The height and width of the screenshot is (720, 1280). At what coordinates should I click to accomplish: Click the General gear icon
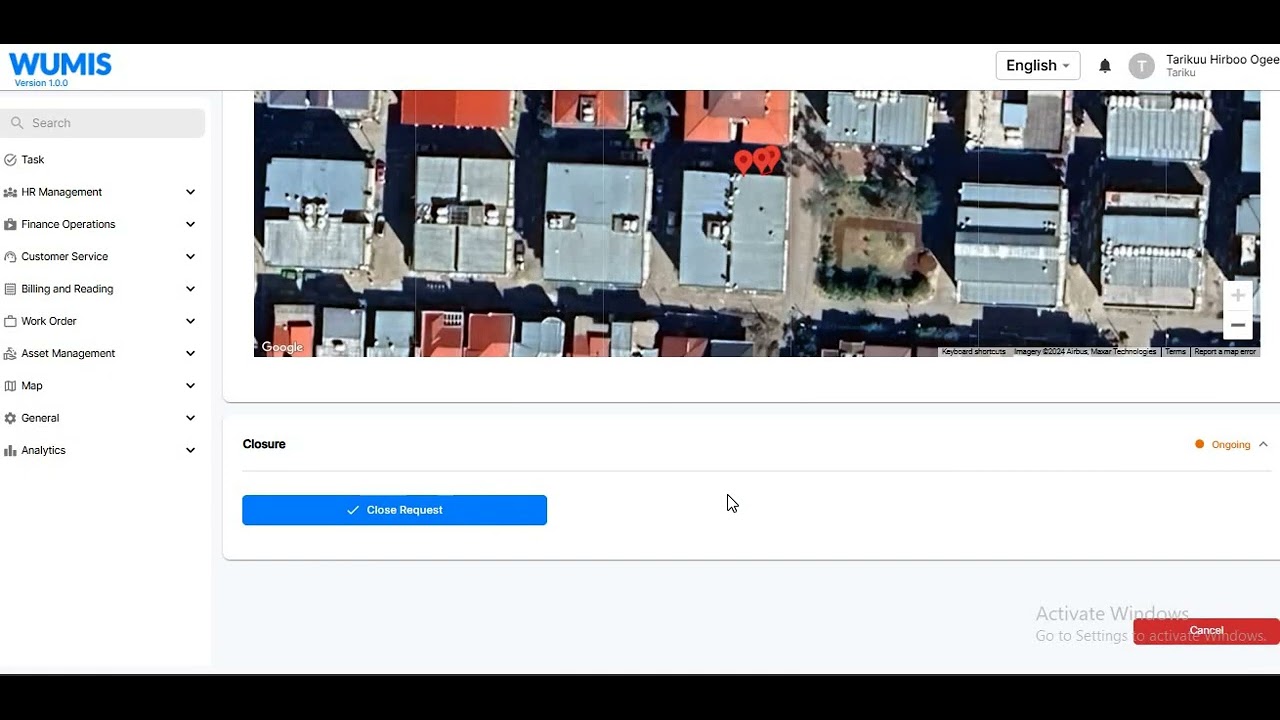tap(11, 418)
